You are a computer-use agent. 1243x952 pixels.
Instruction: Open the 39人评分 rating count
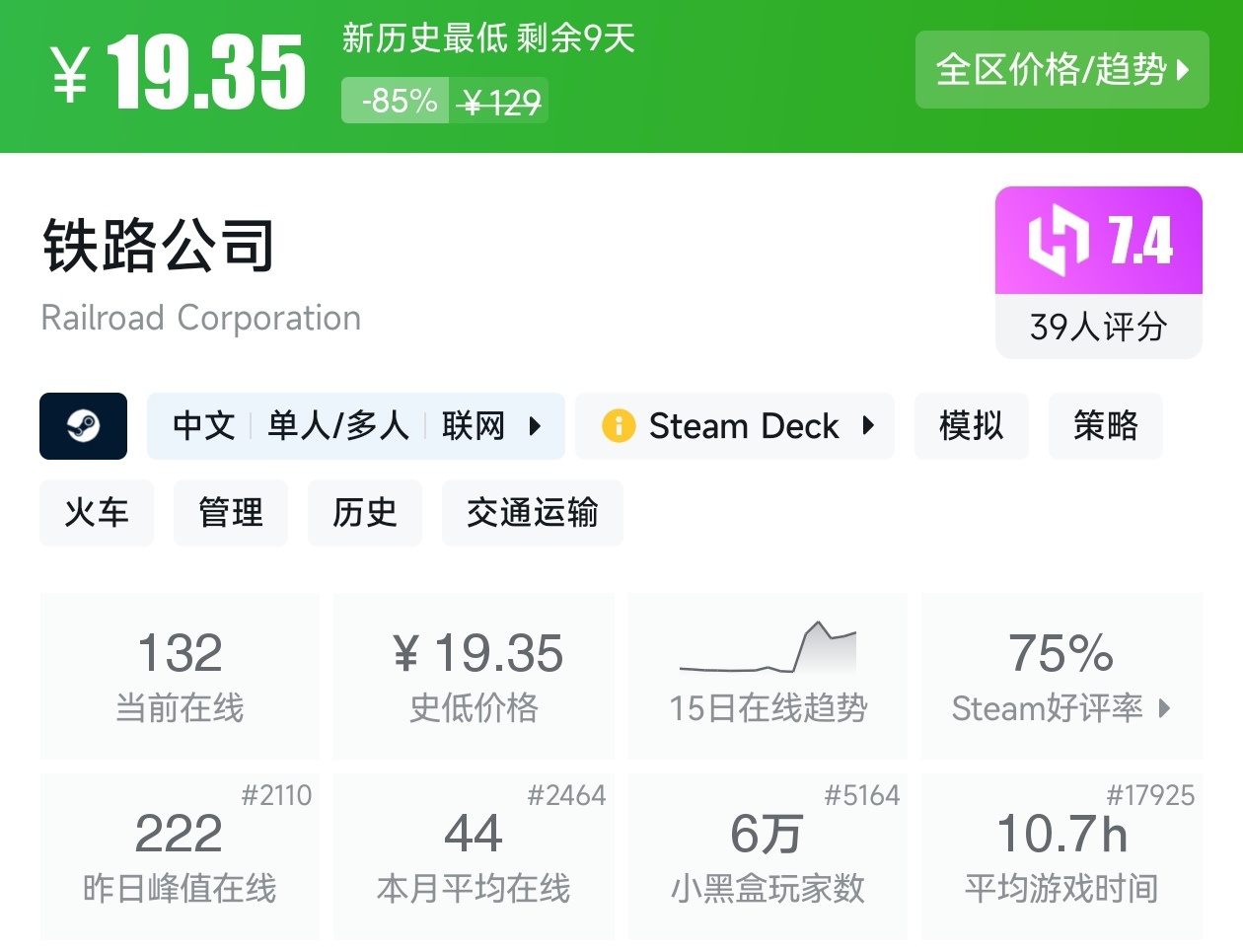coord(1098,327)
